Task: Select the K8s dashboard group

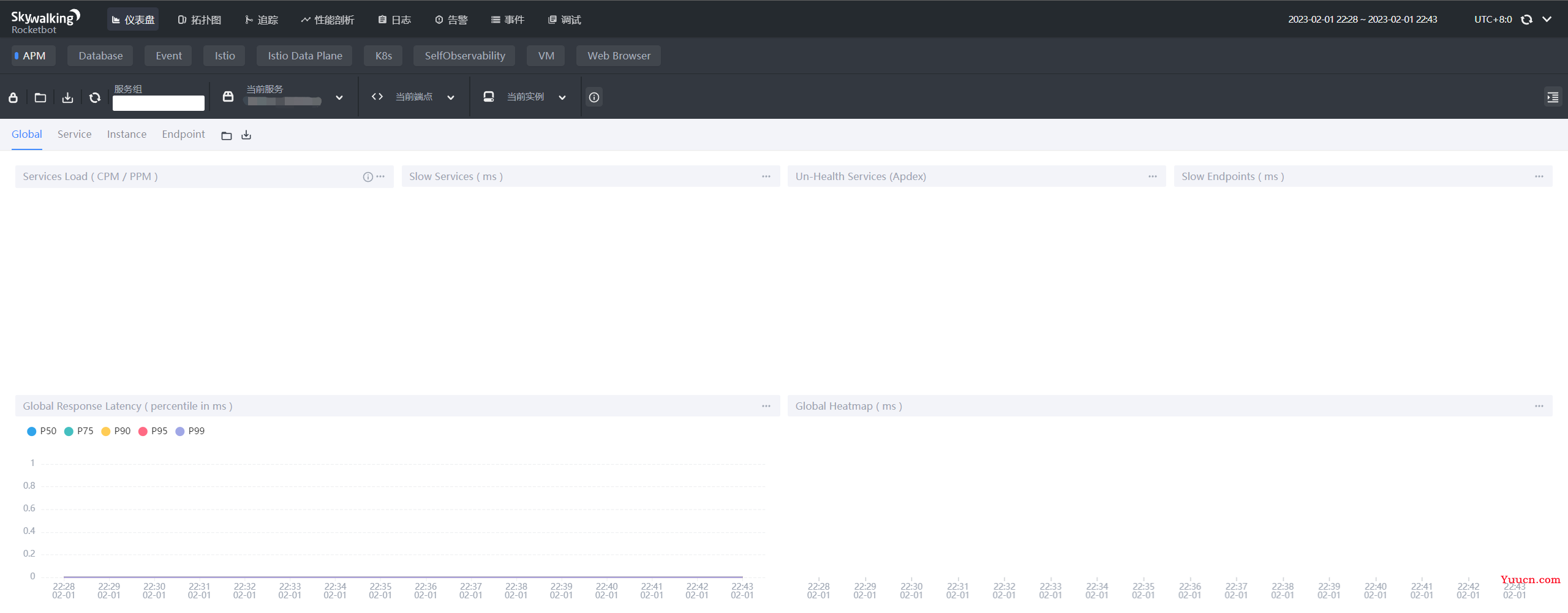Action: 383,56
